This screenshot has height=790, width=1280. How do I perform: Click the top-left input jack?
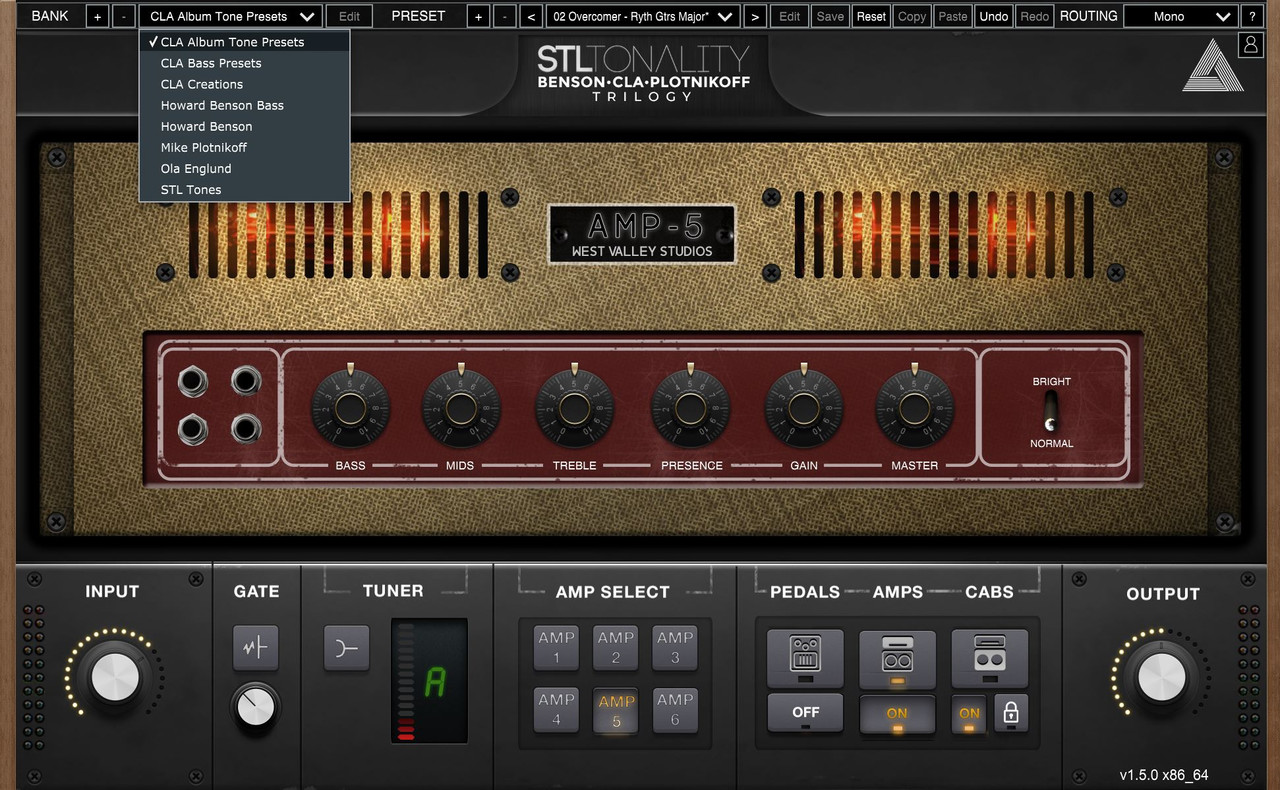pyautogui.click(x=192, y=381)
